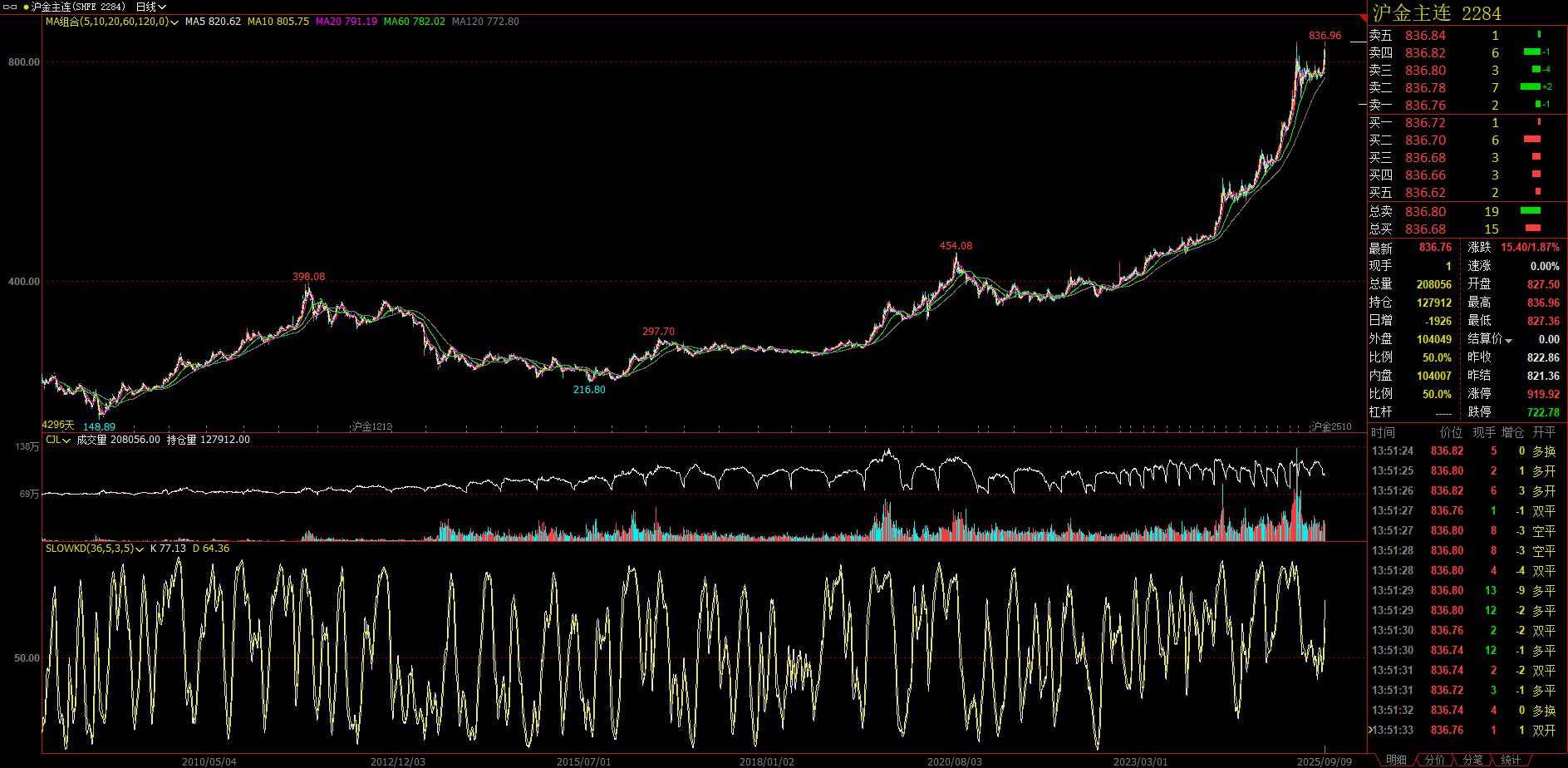
Task: Click the link icon at top-left
Action: pyautogui.click(x=11, y=7)
